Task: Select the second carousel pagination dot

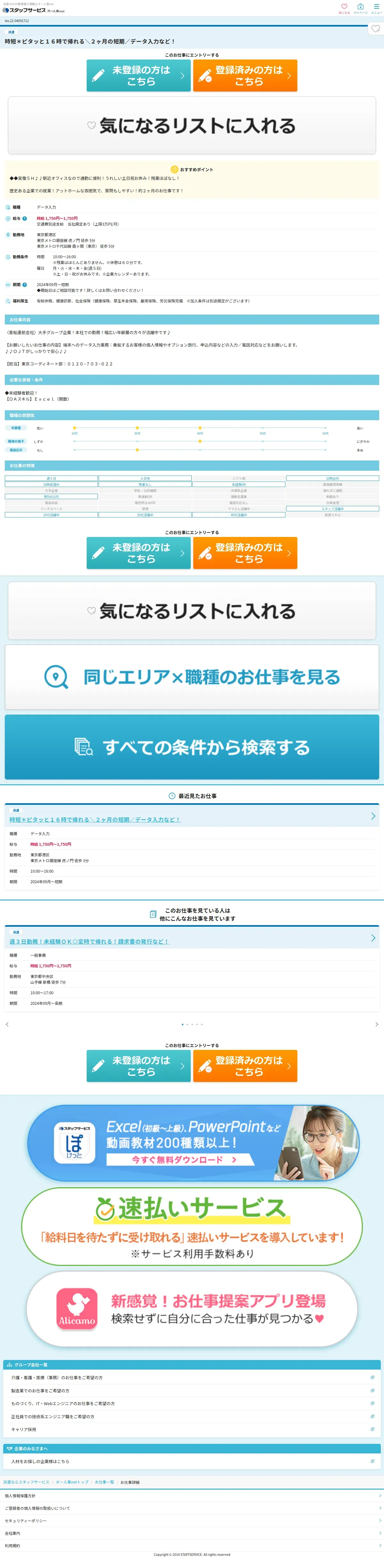Action: [x=188, y=1024]
